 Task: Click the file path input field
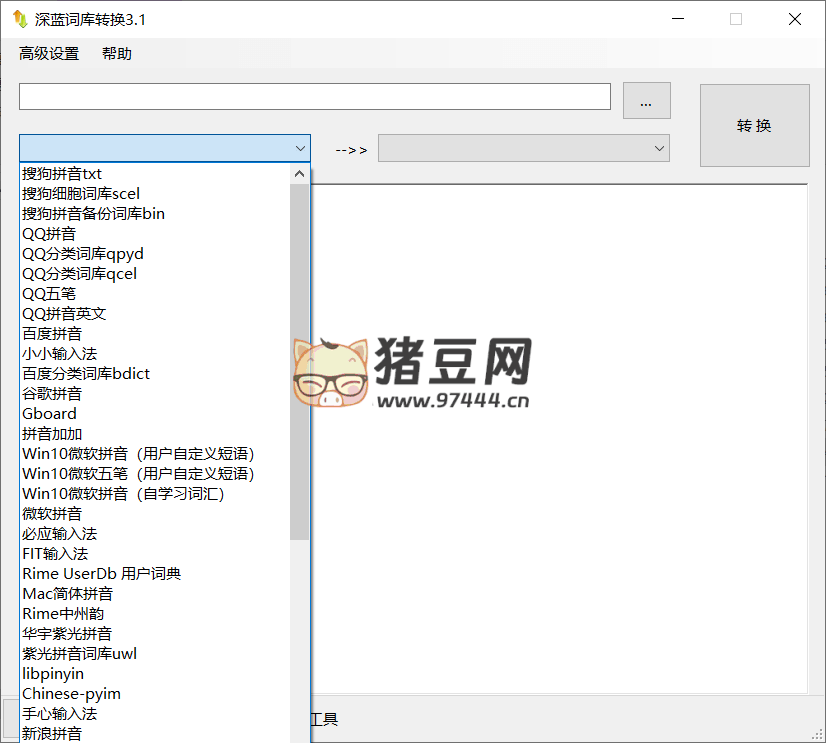tap(315, 96)
